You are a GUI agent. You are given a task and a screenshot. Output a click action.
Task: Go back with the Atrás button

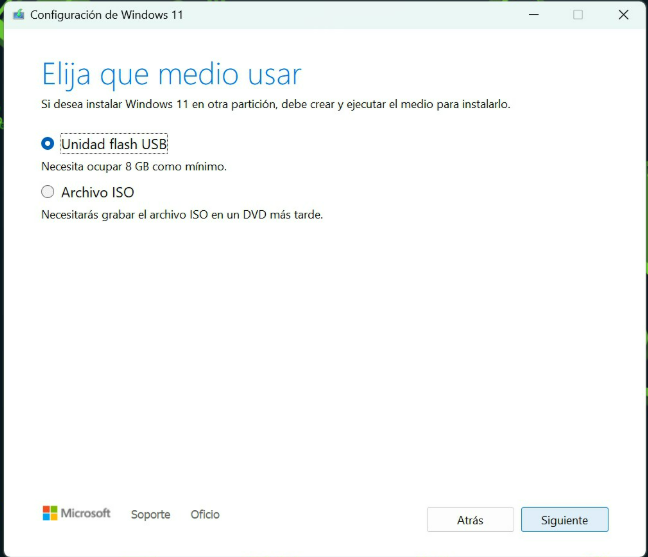(x=470, y=520)
